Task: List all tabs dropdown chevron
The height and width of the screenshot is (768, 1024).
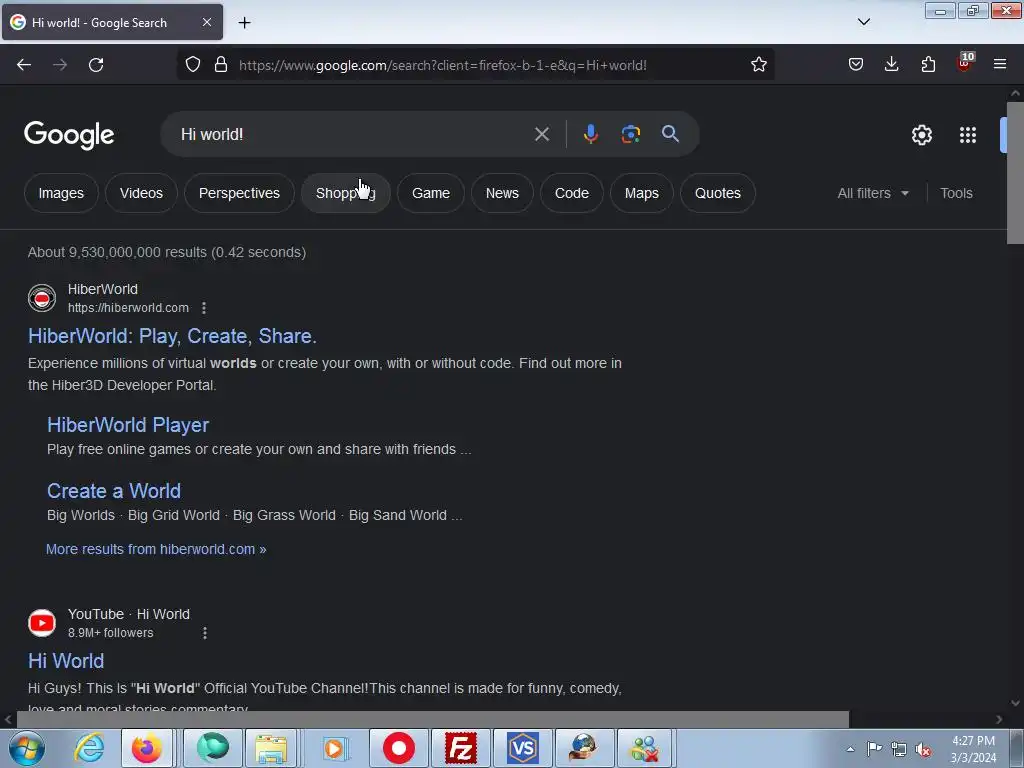Action: click(x=863, y=22)
